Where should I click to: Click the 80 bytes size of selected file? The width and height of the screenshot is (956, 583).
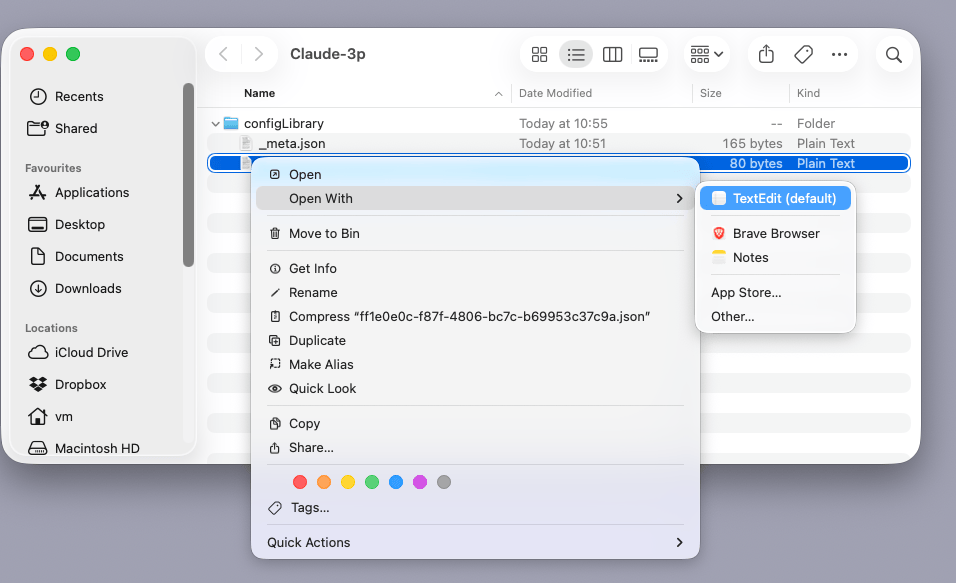tap(756, 163)
